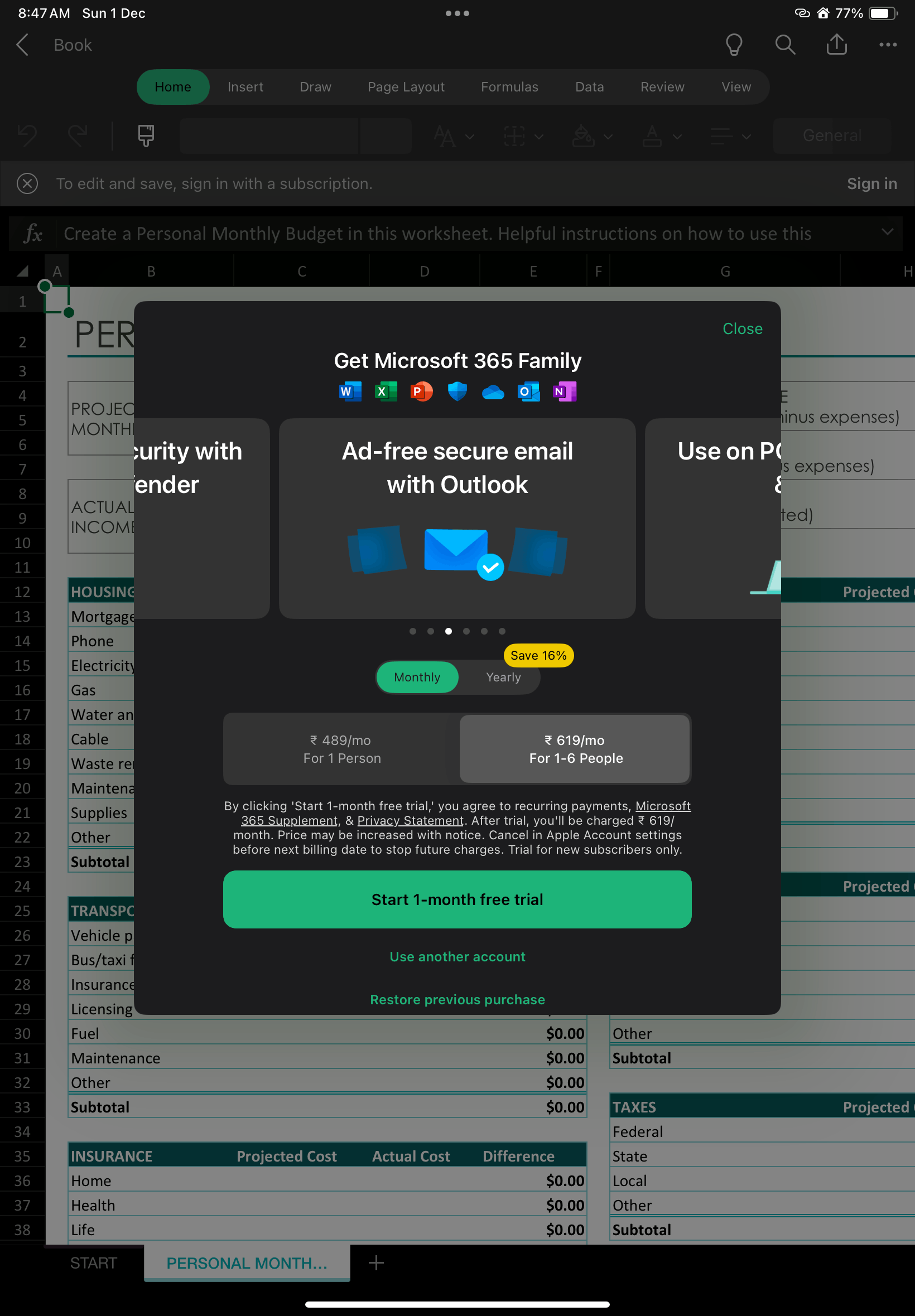This screenshot has width=915, height=1316.
Task: Select column G header
Action: click(725, 271)
